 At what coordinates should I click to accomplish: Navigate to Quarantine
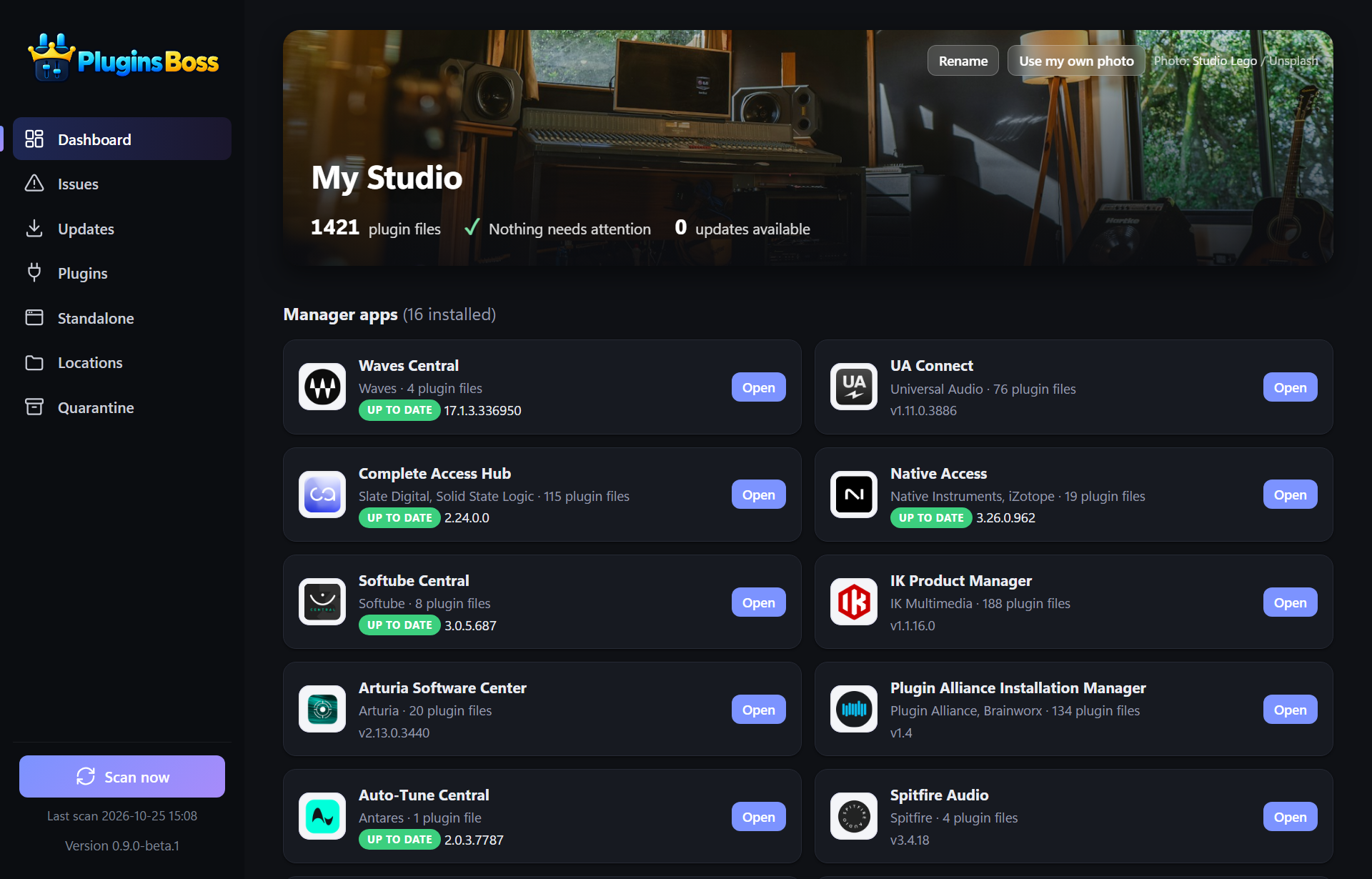point(122,407)
